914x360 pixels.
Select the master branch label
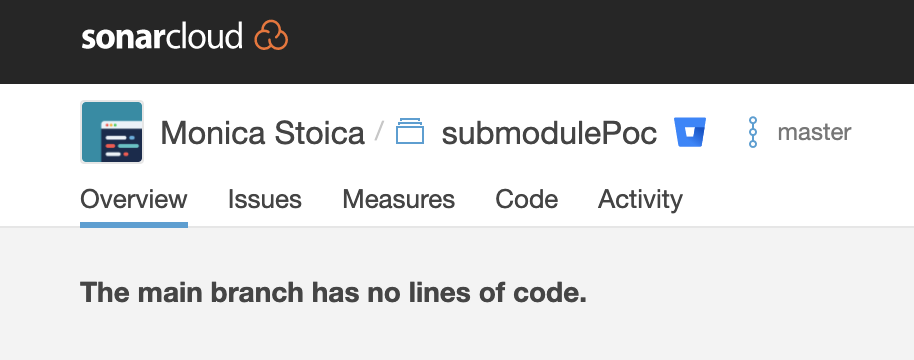[x=814, y=132]
